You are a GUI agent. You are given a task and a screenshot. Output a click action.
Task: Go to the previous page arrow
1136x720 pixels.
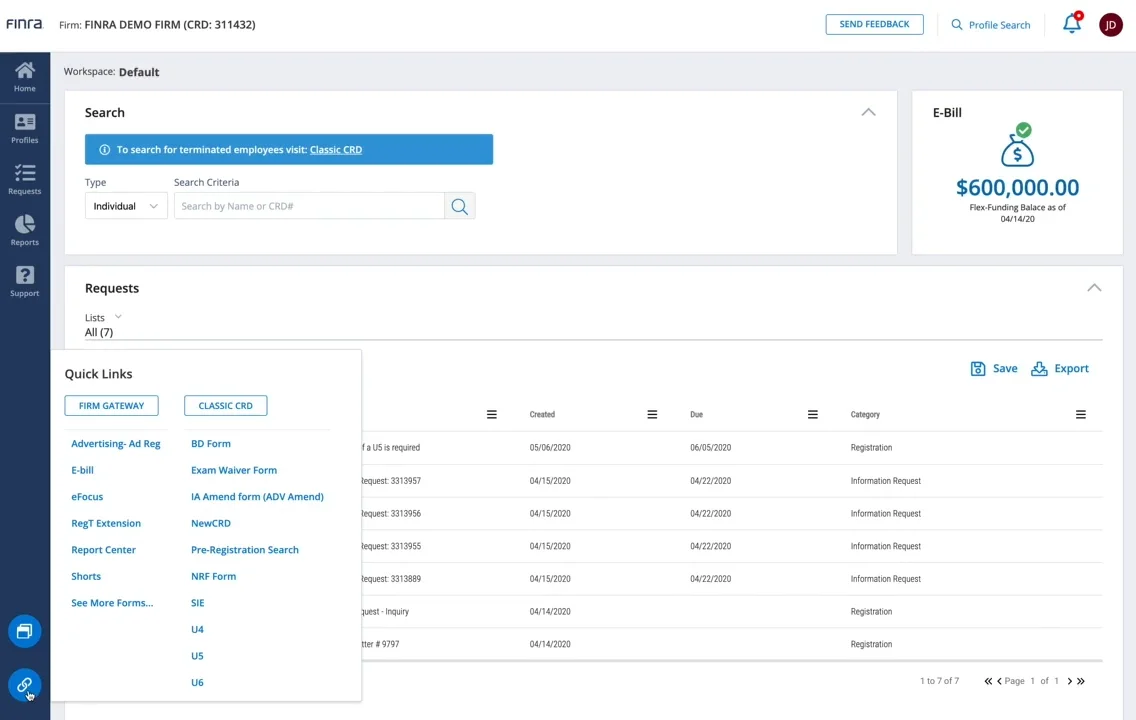click(999, 681)
